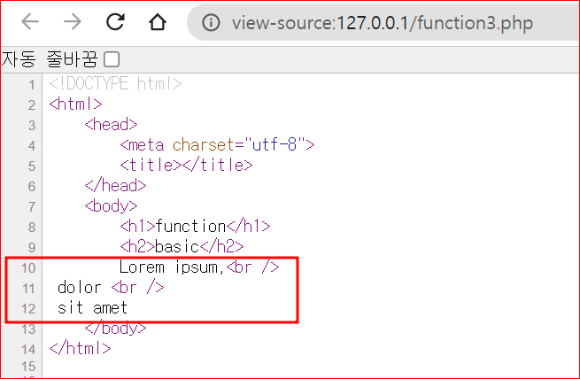
Task: Click the 'dolor' text on line 11
Action: click(x=79, y=287)
